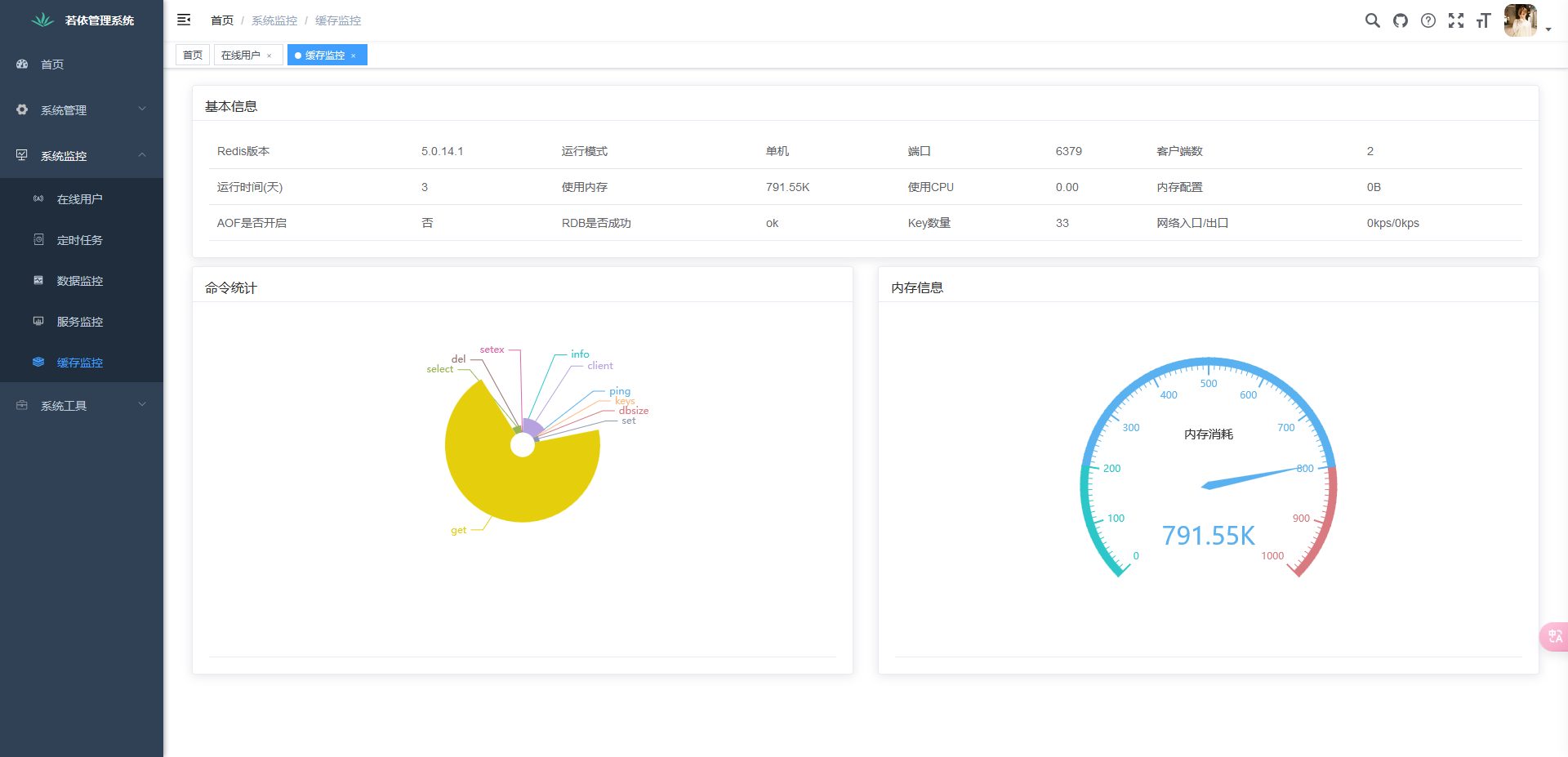Open 服务监控 in the sidebar
Image resolution: width=1568 pixels, height=757 pixels.
click(80, 322)
